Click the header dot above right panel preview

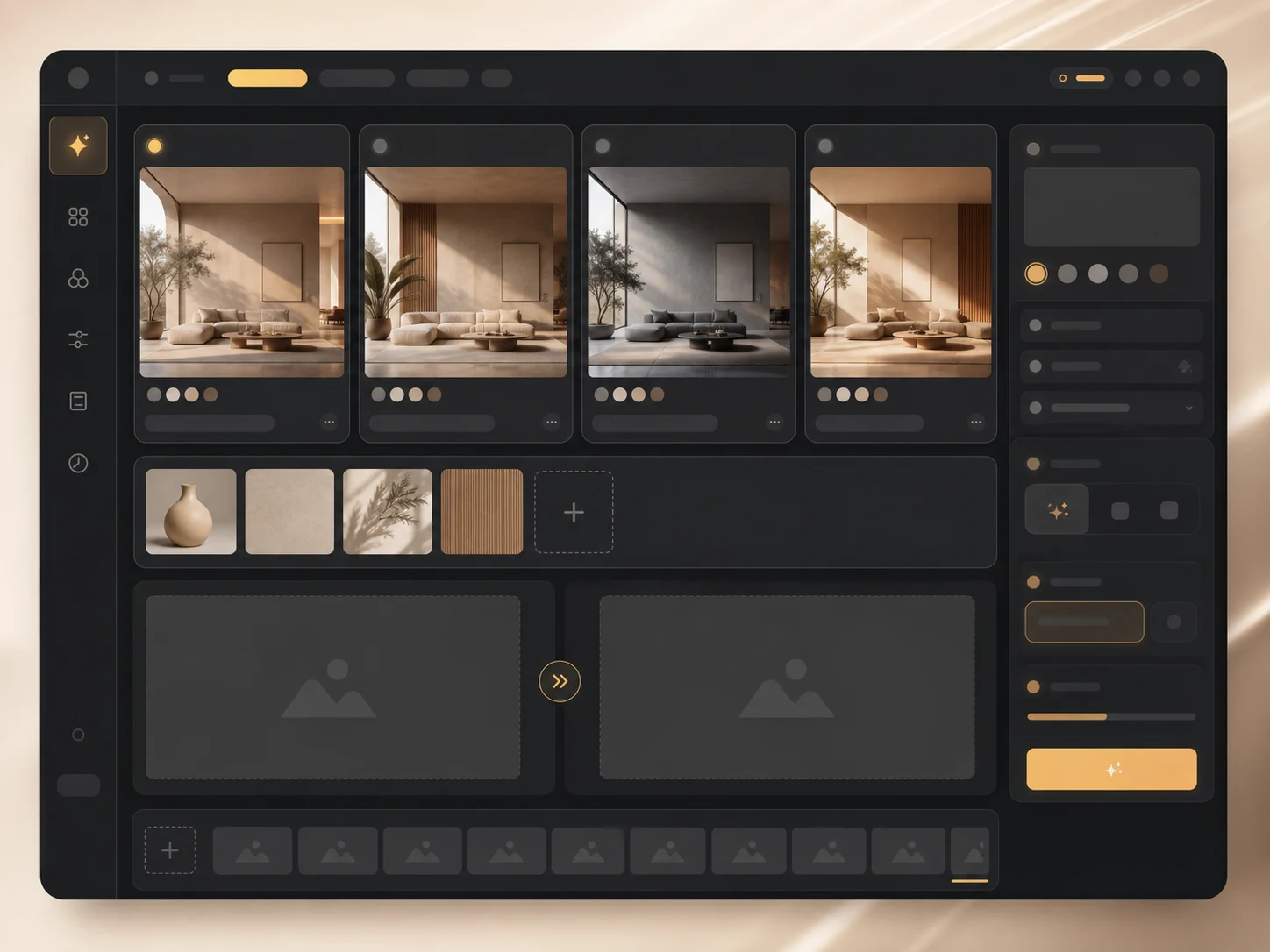pyautogui.click(x=1033, y=149)
